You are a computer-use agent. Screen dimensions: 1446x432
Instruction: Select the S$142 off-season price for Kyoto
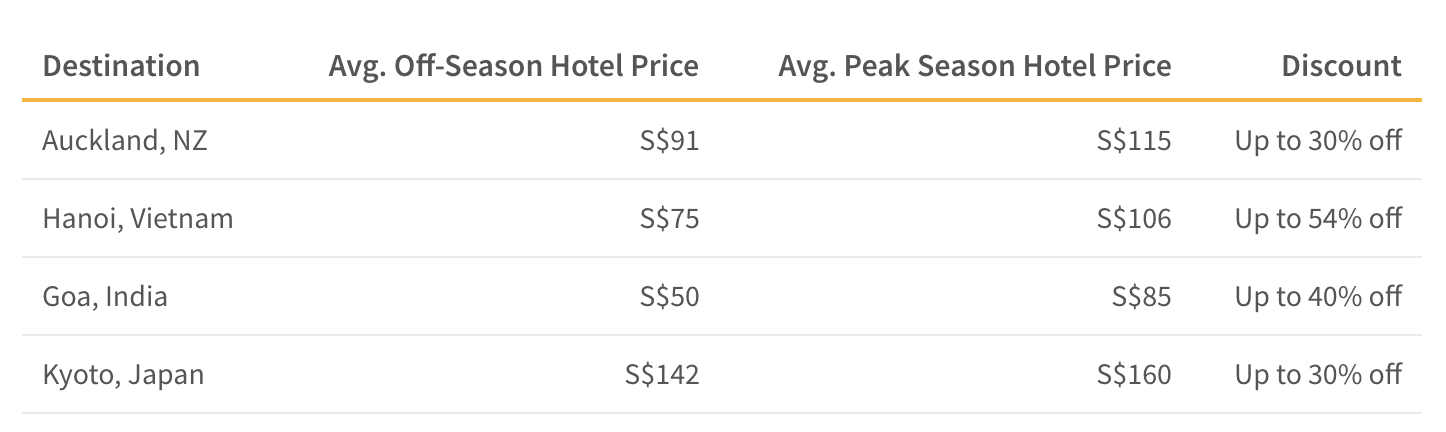pos(662,375)
